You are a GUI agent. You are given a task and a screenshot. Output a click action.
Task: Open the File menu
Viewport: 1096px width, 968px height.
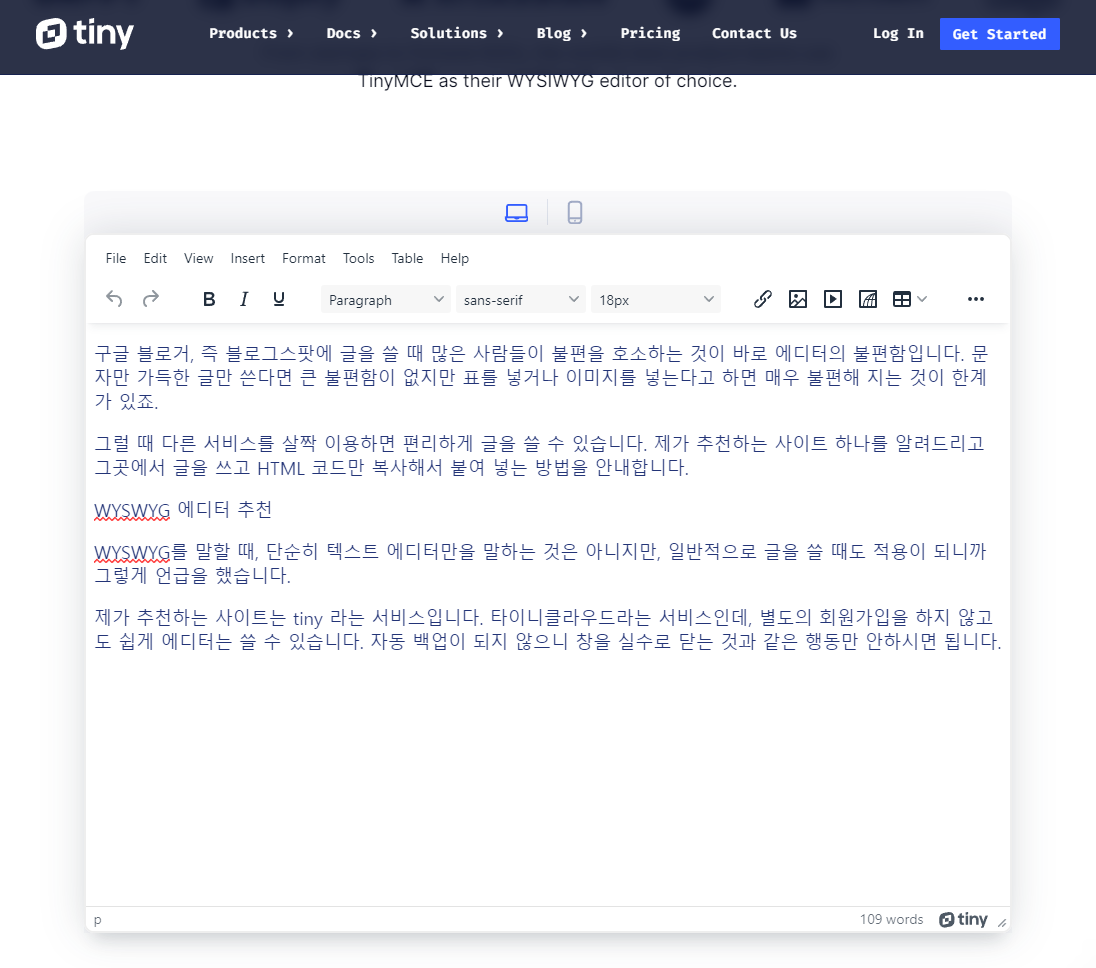[x=116, y=259]
